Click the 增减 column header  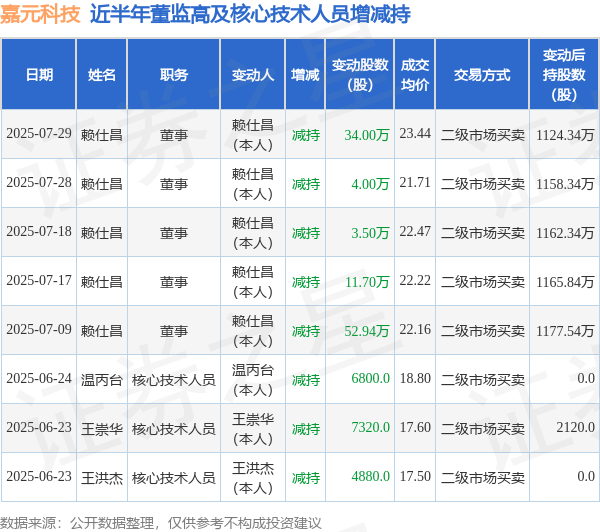tap(305, 74)
